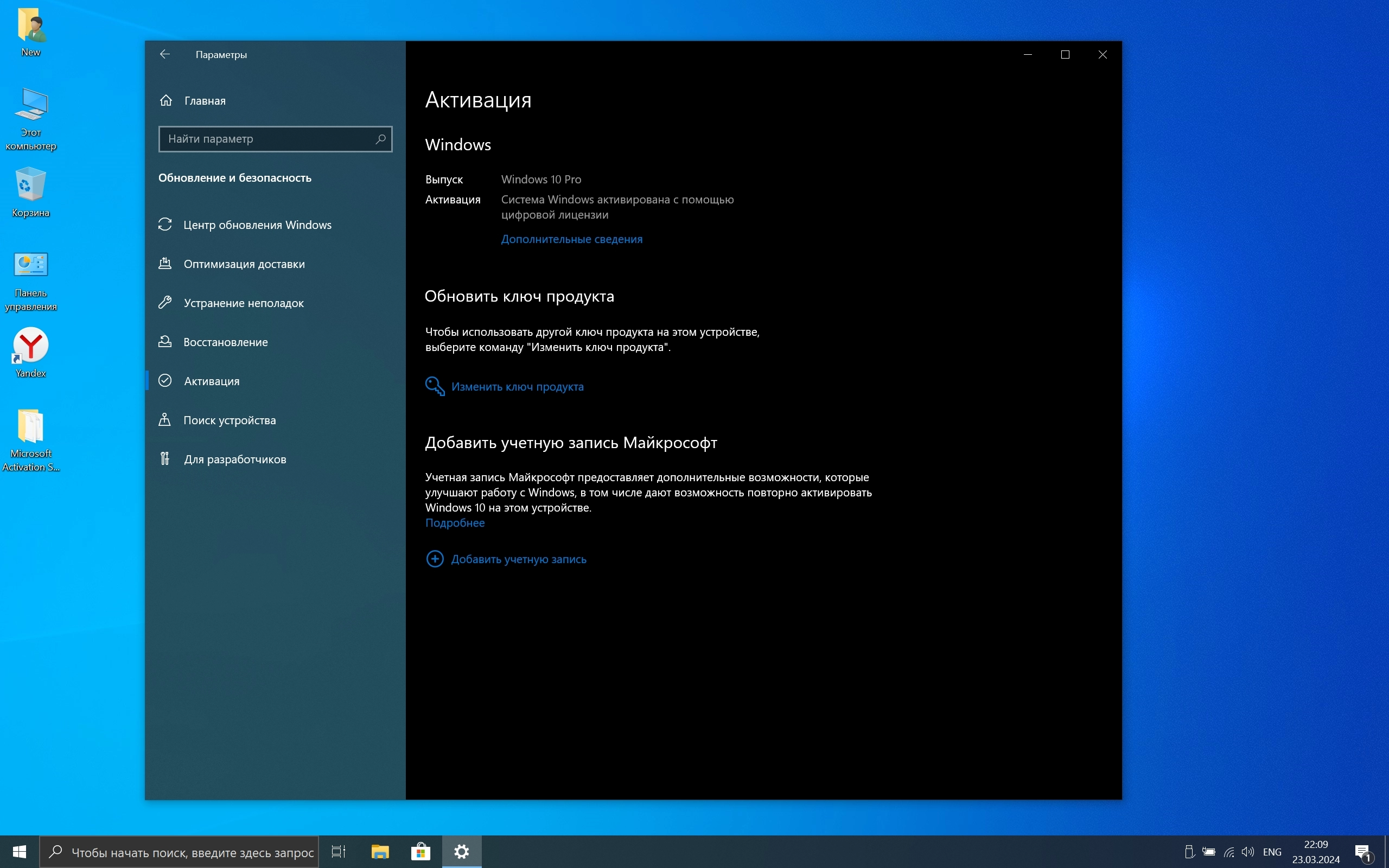Viewport: 1389px width, 868px height.
Task: Click the Подробнее link
Action: pos(455,523)
